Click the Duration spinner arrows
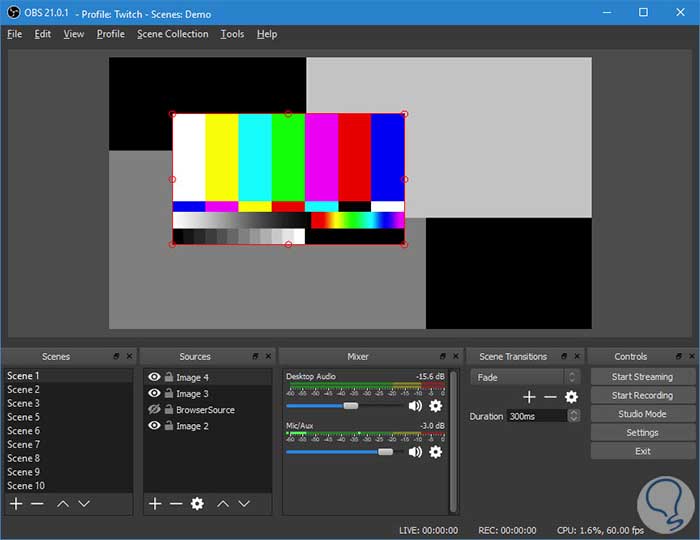Screen dimensions: 700x540 (574, 416)
